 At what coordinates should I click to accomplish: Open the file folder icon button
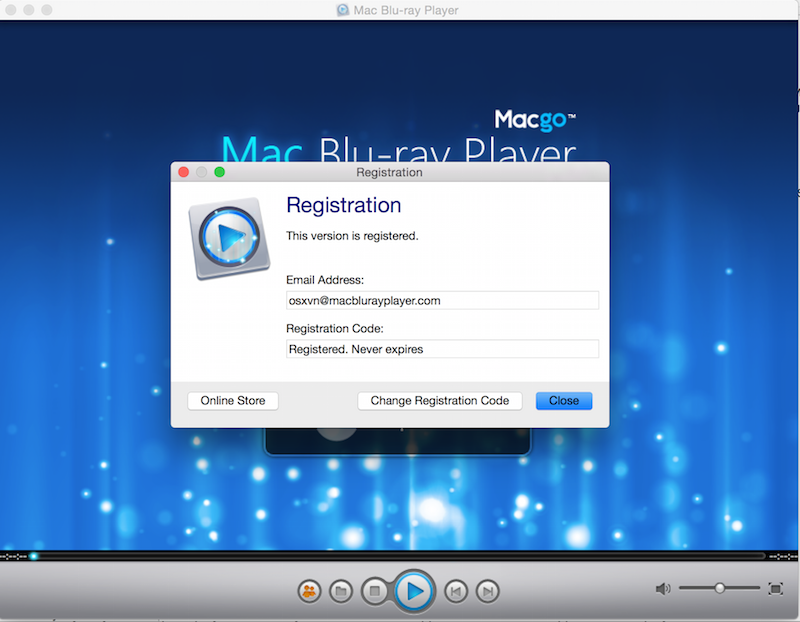click(x=340, y=591)
